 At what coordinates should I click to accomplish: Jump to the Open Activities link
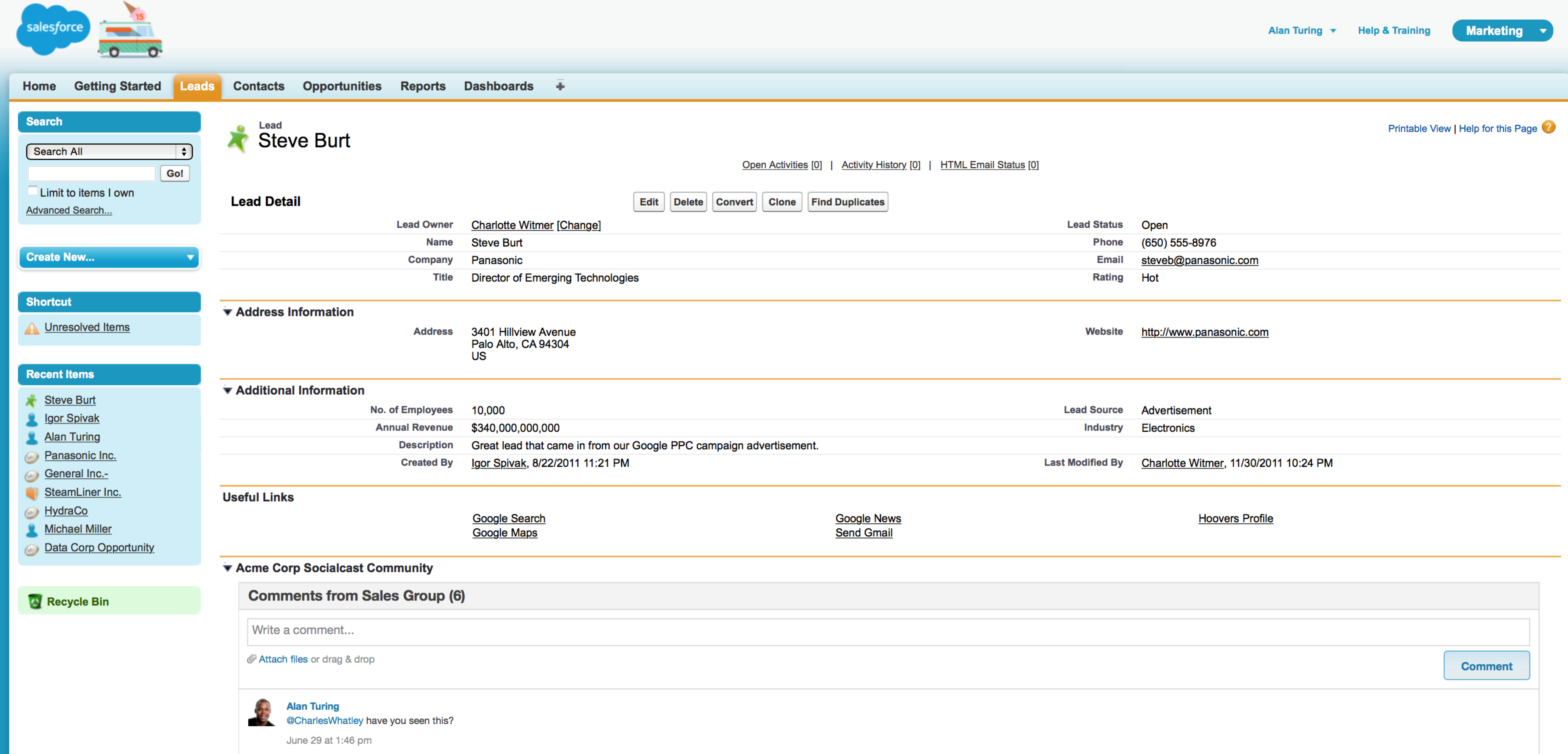(x=782, y=165)
